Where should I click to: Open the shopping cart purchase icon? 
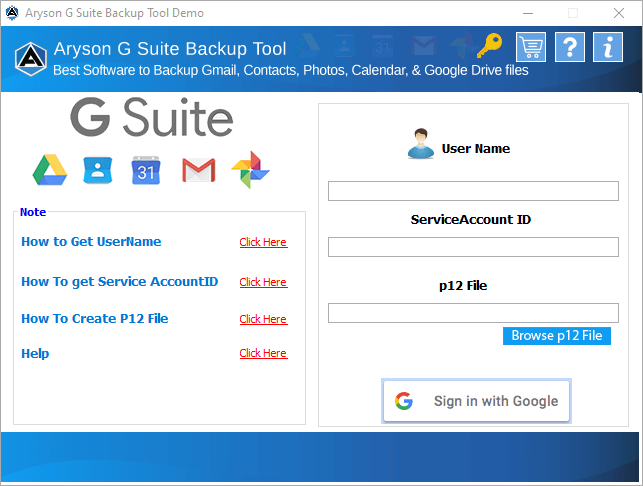tap(531, 47)
